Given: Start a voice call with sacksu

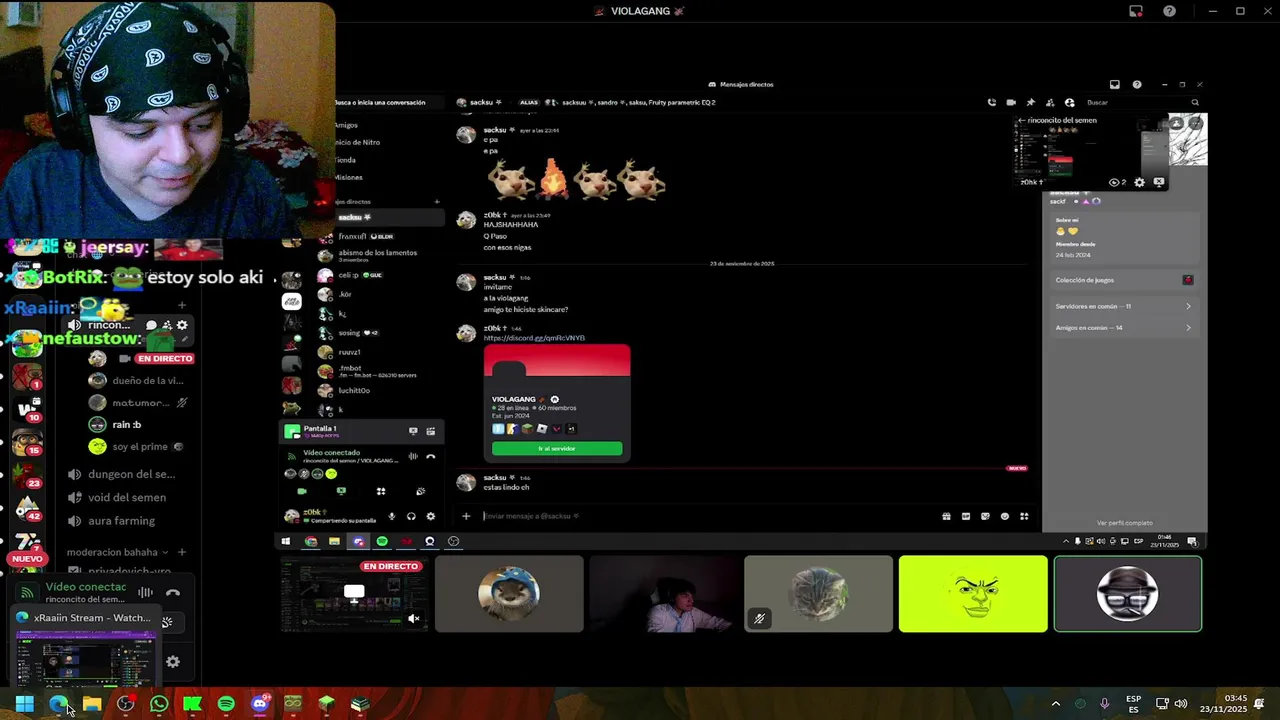Looking at the screenshot, I should [991, 102].
